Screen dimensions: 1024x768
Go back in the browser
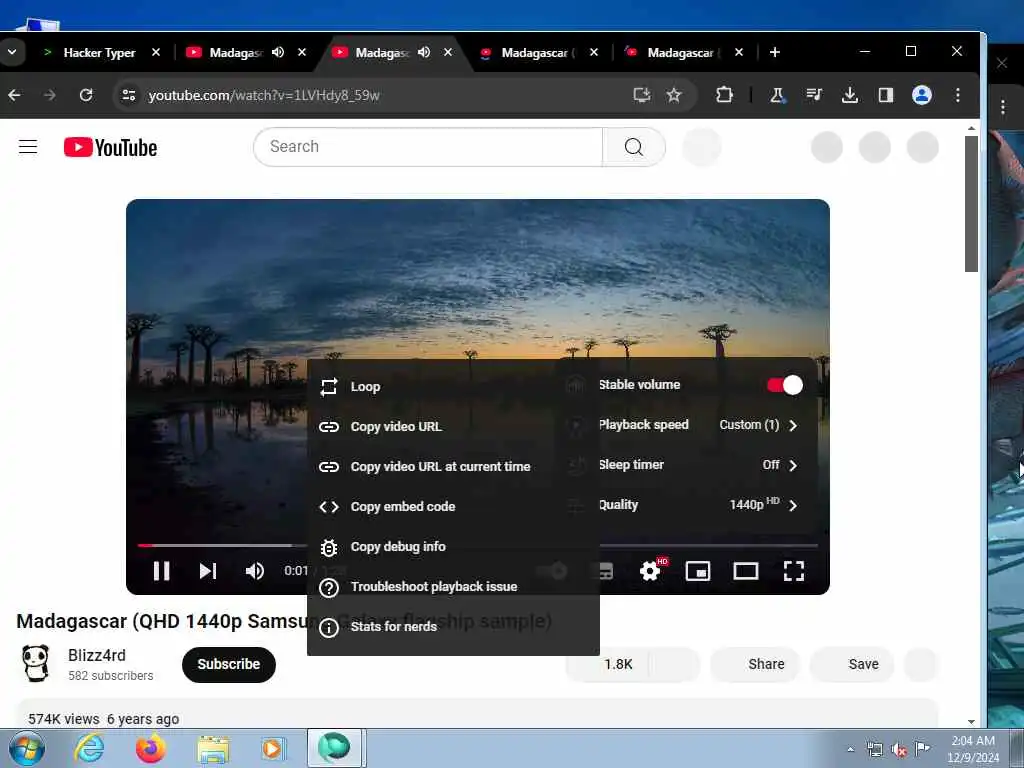click(14, 95)
